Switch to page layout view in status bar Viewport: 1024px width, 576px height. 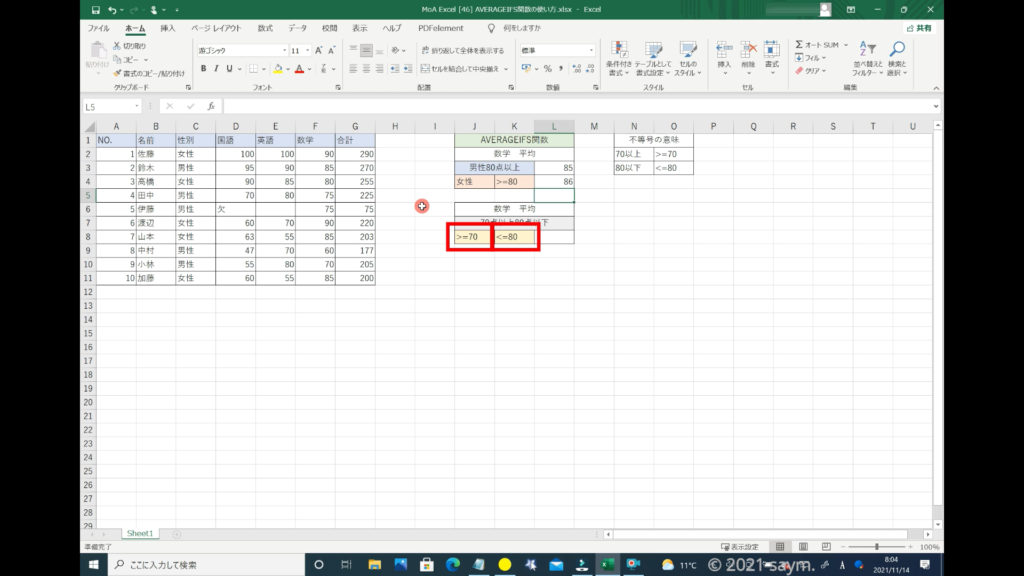coord(799,547)
